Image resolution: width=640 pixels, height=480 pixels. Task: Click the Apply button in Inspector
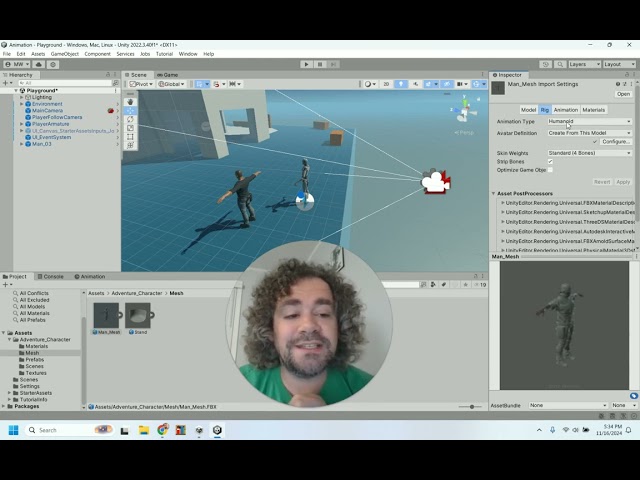[623, 182]
